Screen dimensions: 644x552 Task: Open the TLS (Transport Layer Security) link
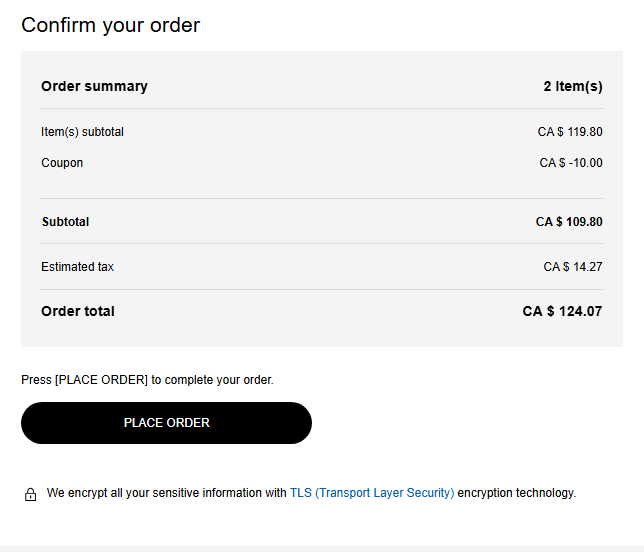coord(371,493)
